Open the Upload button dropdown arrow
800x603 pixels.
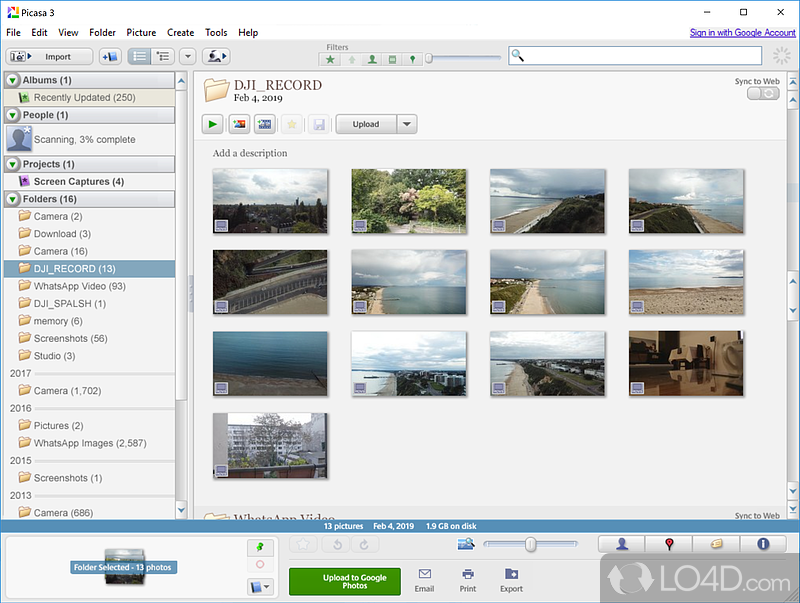click(x=406, y=124)
